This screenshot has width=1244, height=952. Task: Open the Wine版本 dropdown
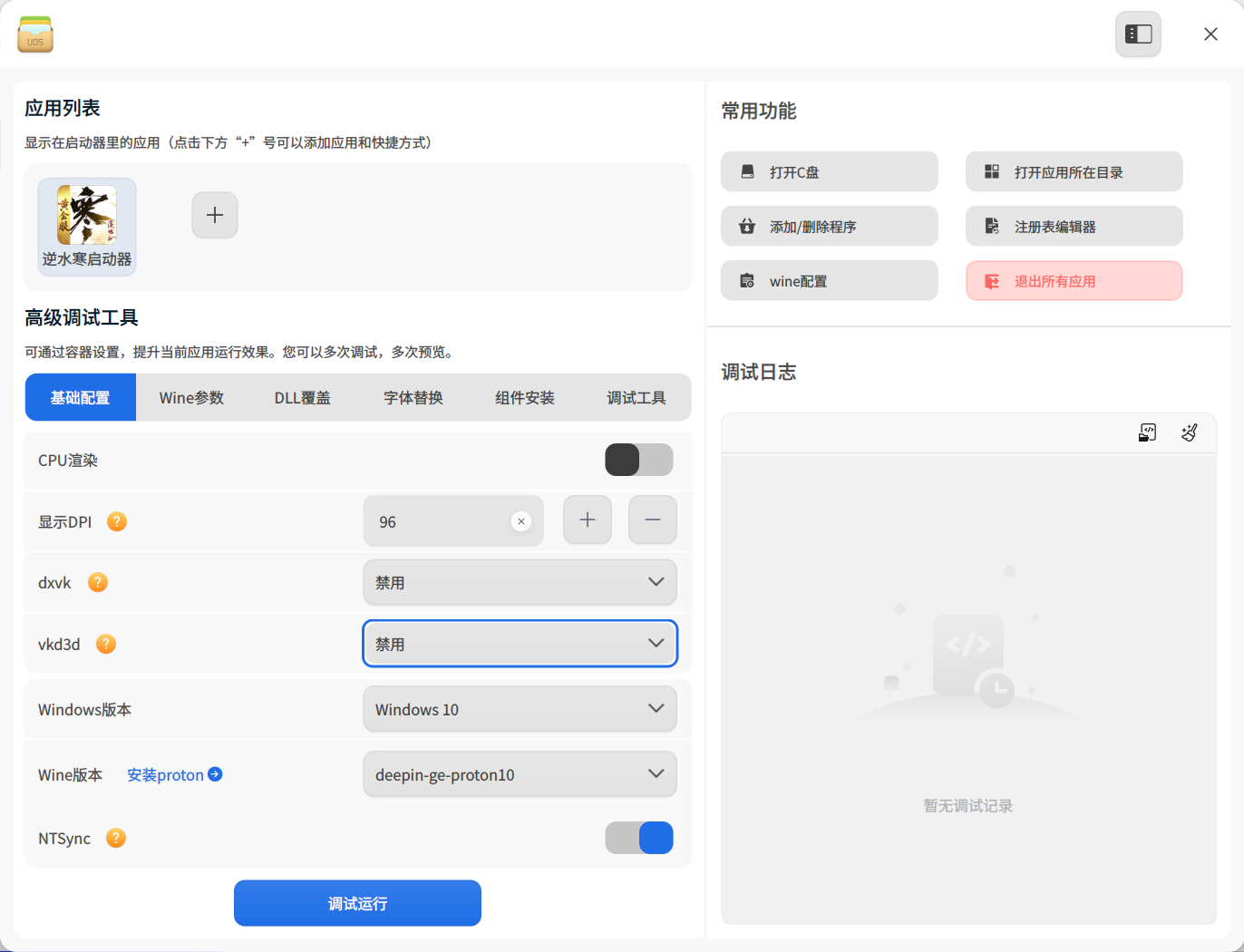520,774
